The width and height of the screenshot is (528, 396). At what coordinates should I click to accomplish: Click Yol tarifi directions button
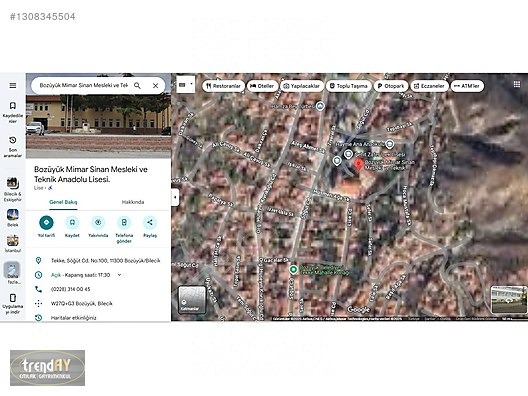pyautogui.click(x=46, y=227)
